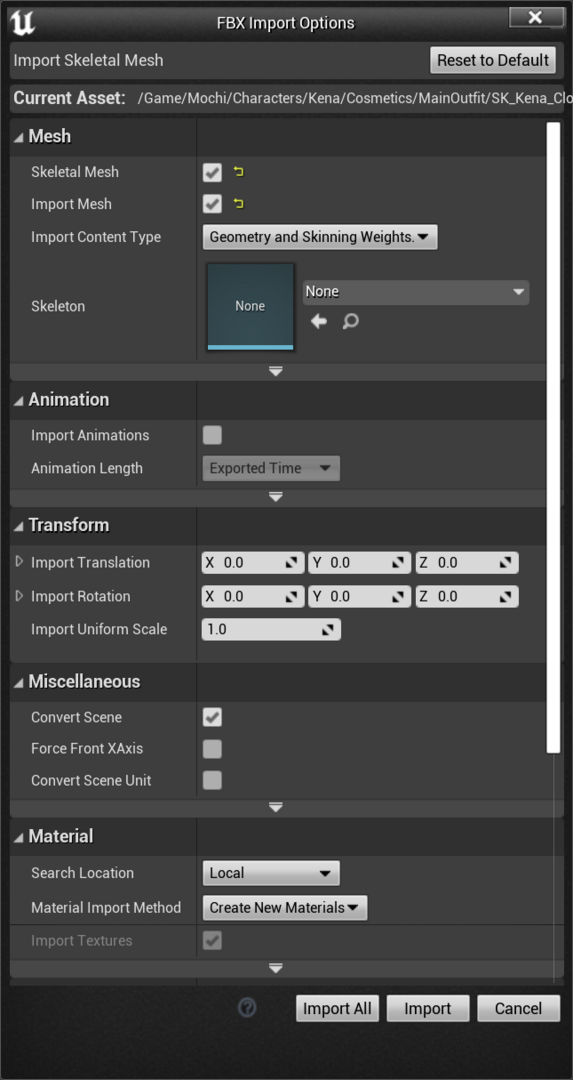Image resolution: width=573 pixels, height=1080 pixels.
Task: Click Reset to Default button
Action: tap(493, 60)
